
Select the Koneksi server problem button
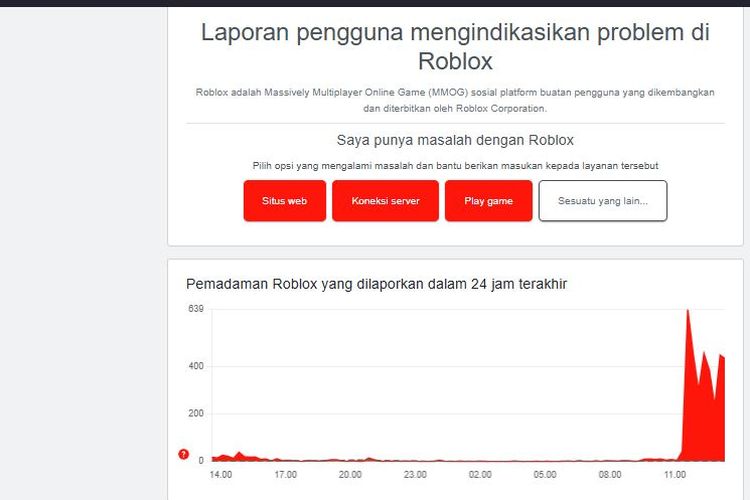pyautogui.click(x=386, y=200)
